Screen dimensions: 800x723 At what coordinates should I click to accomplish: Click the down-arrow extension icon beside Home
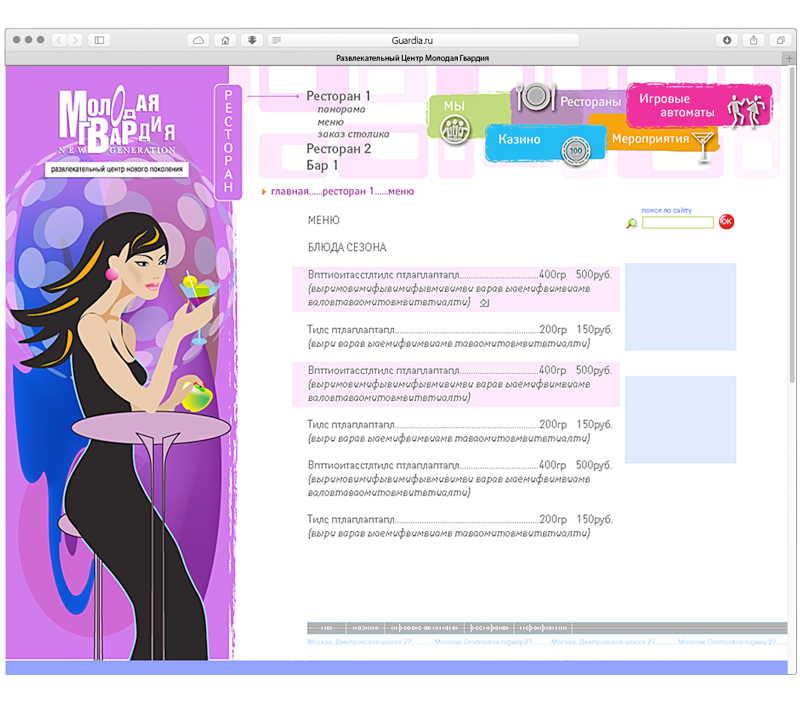coord(252,40)
